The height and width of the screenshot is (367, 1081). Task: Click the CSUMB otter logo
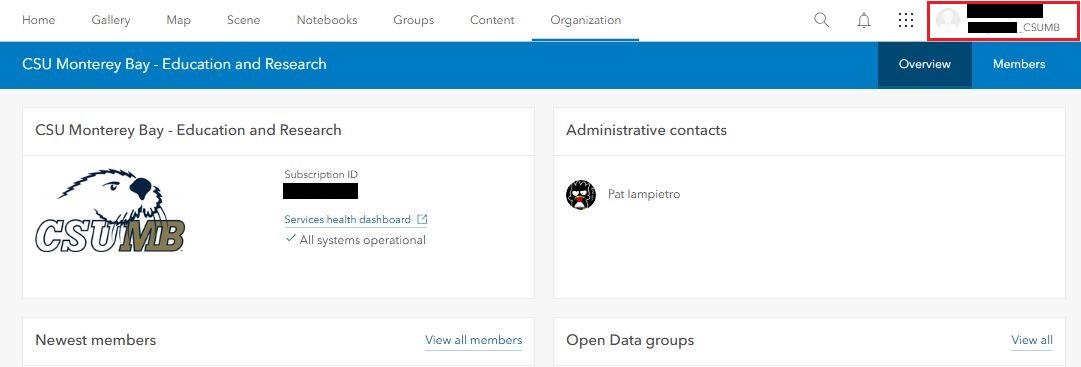click(111, 211)
